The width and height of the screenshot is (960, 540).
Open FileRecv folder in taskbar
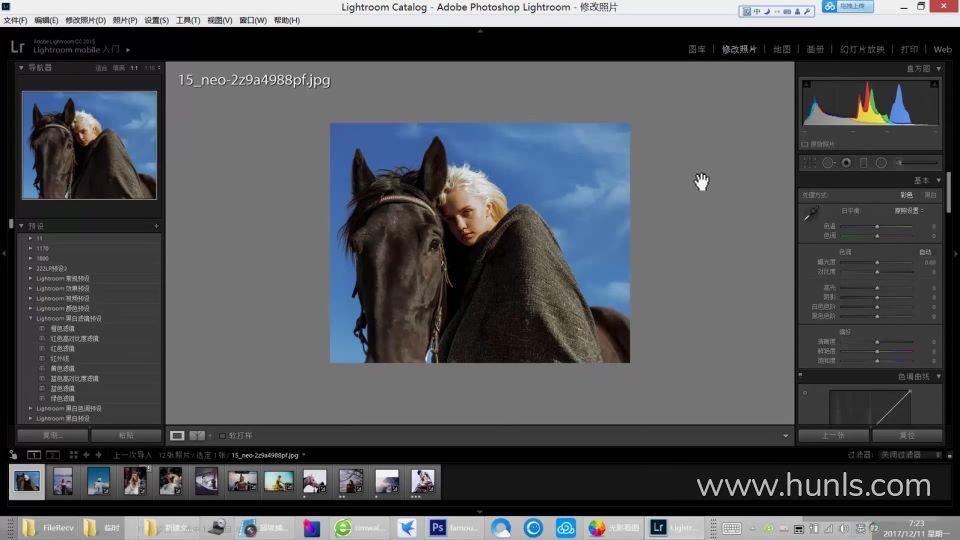47,527
